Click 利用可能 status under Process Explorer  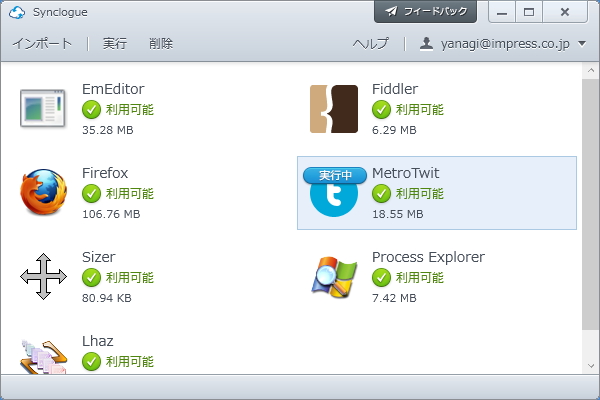coord(420,278)
